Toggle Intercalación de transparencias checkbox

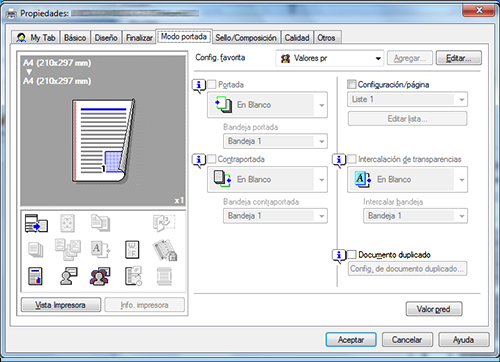351,159
